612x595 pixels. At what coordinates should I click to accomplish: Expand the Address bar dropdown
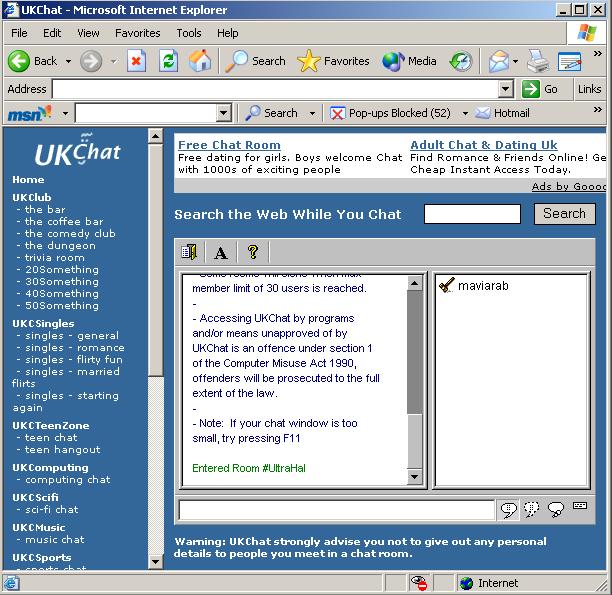pyautogui.click(x=505, y=89)
